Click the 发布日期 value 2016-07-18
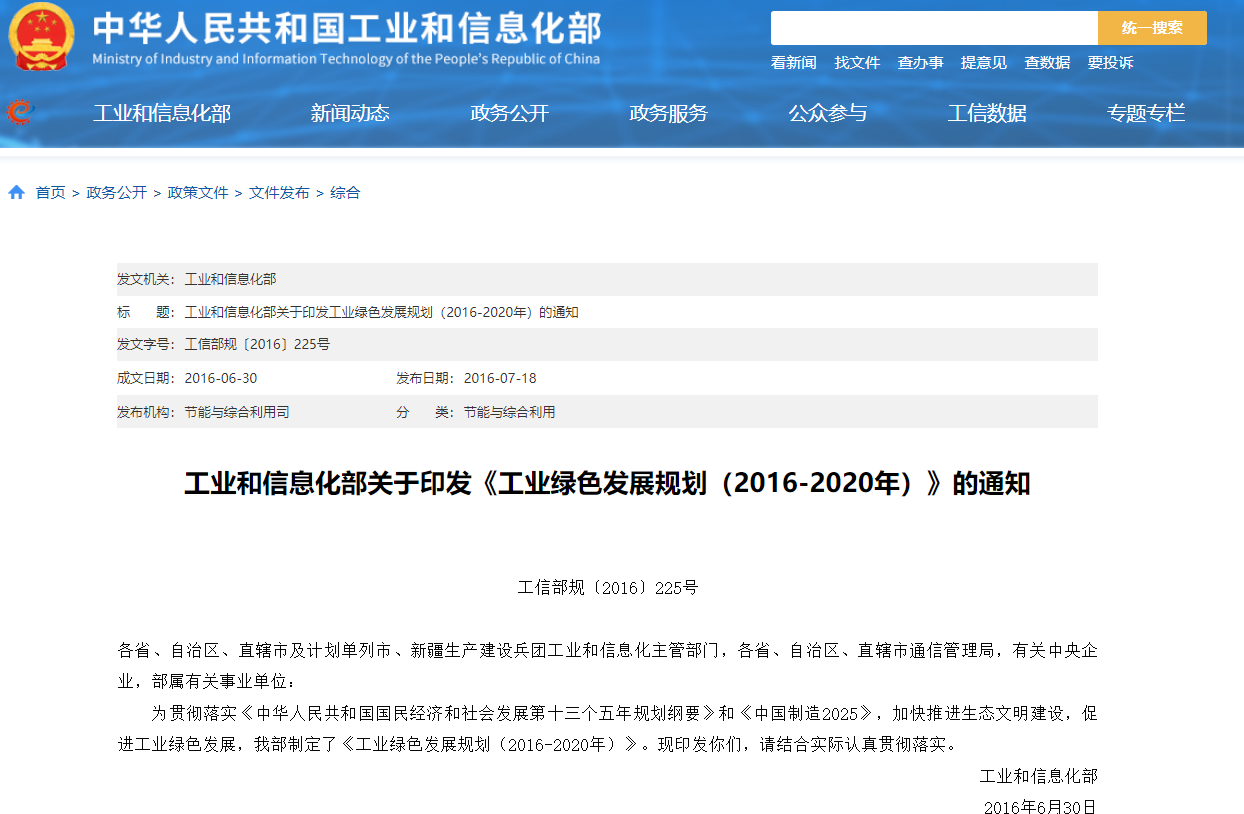The height and width of the screenshot is (814, 1244). pos(500,378)
